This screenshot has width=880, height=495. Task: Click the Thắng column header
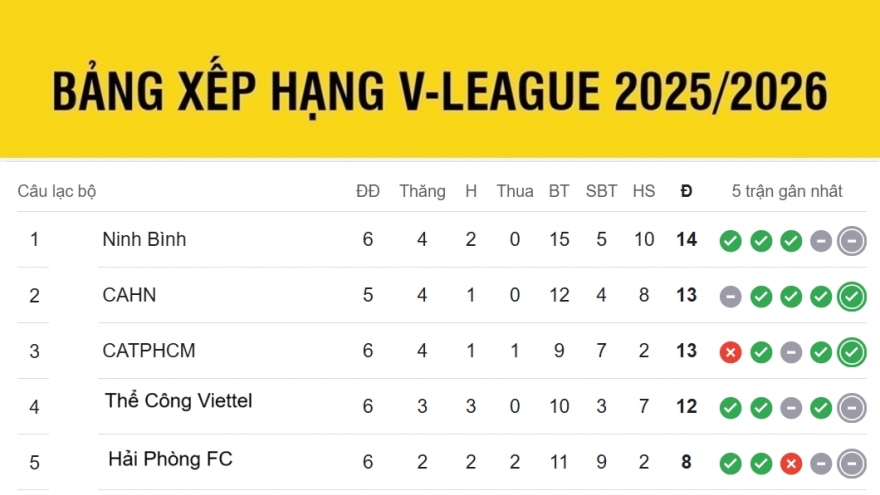pos(422,191)
